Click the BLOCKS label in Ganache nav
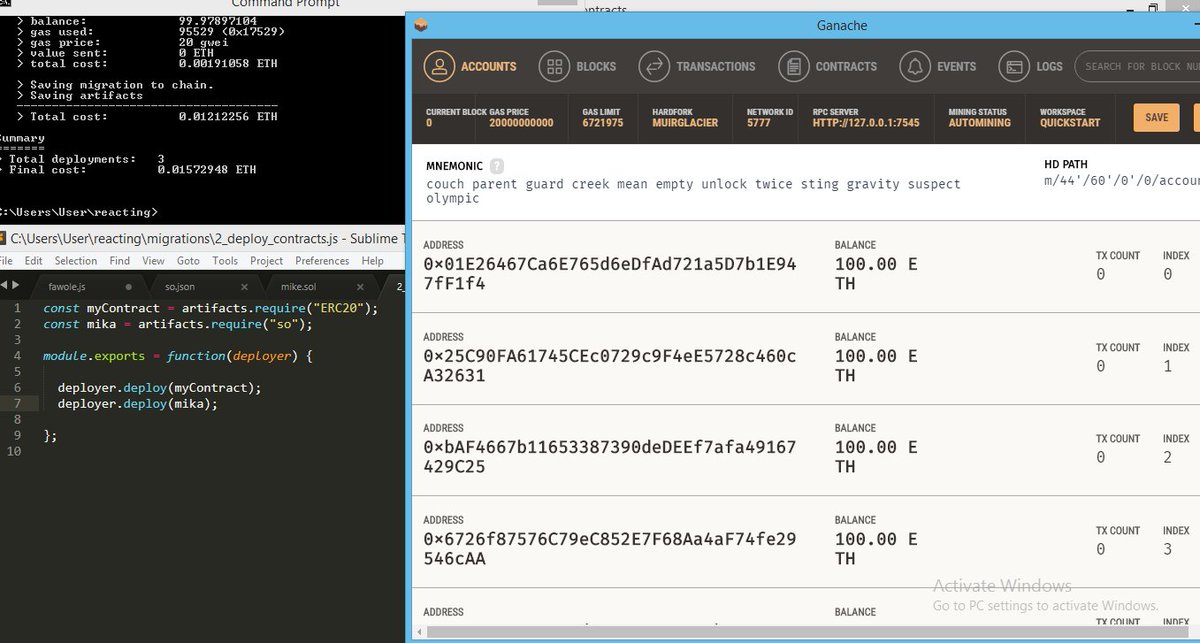This screenshot has height=643, width=1200. tap(596, 66)
